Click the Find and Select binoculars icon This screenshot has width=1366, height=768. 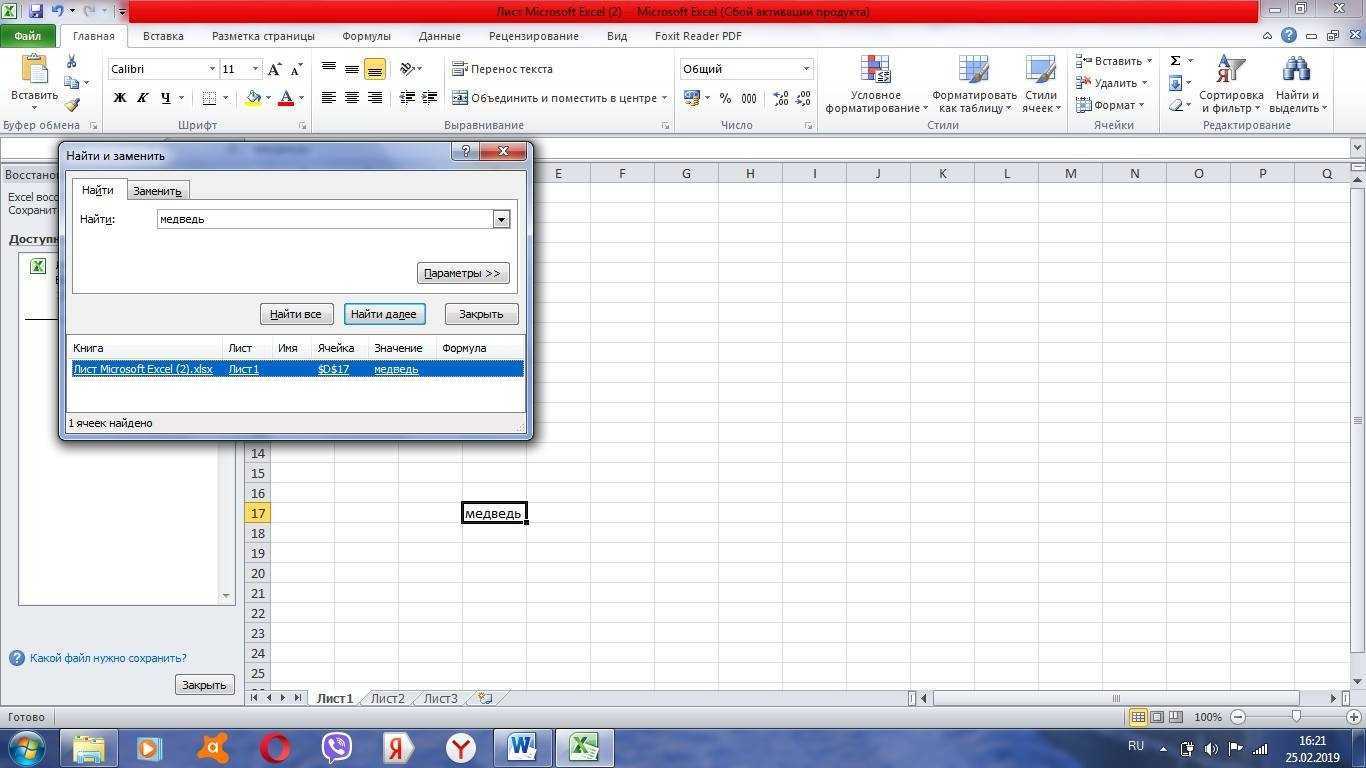(1295, 70)
